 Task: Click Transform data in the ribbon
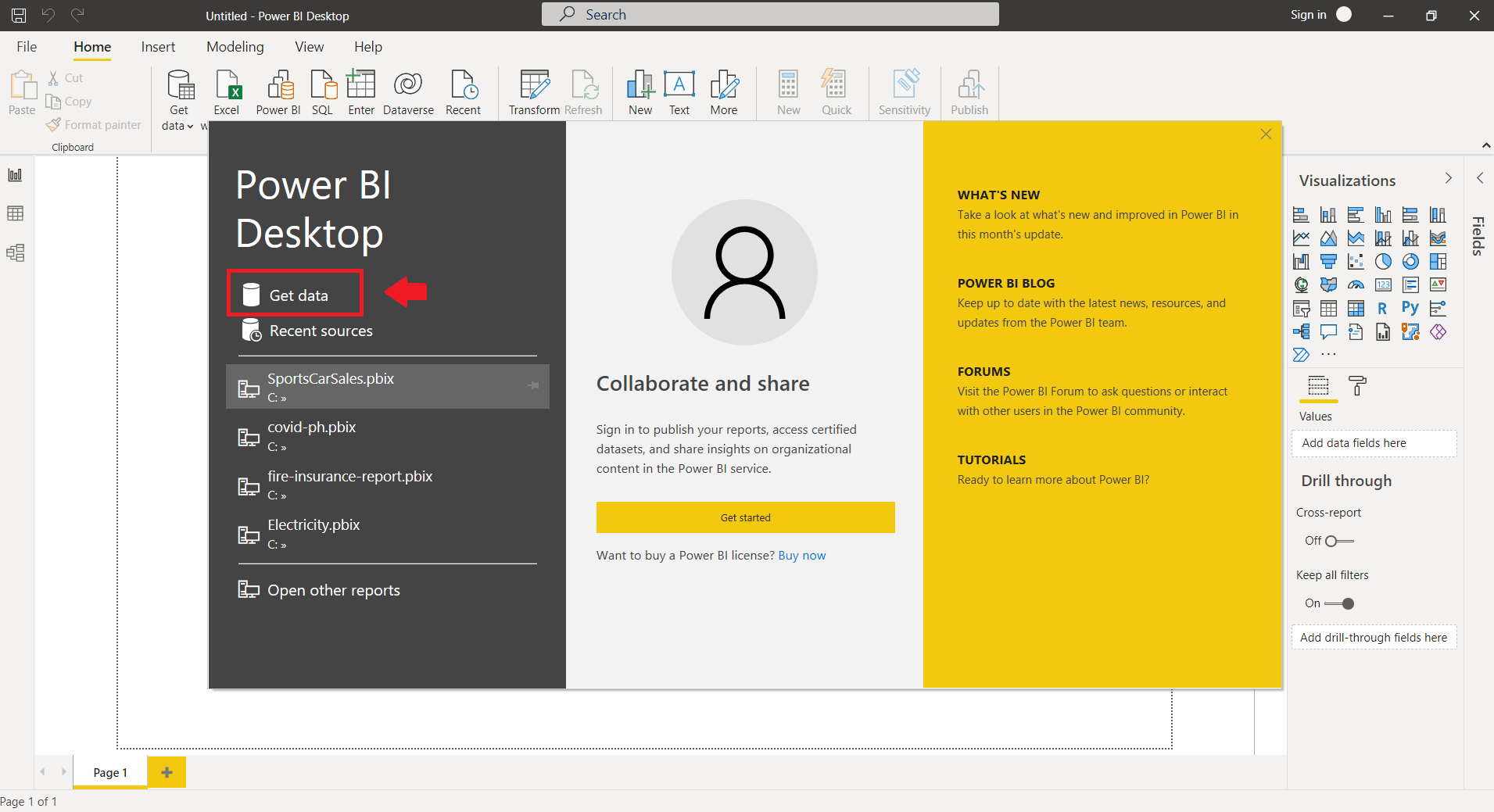tap(534, 93)
